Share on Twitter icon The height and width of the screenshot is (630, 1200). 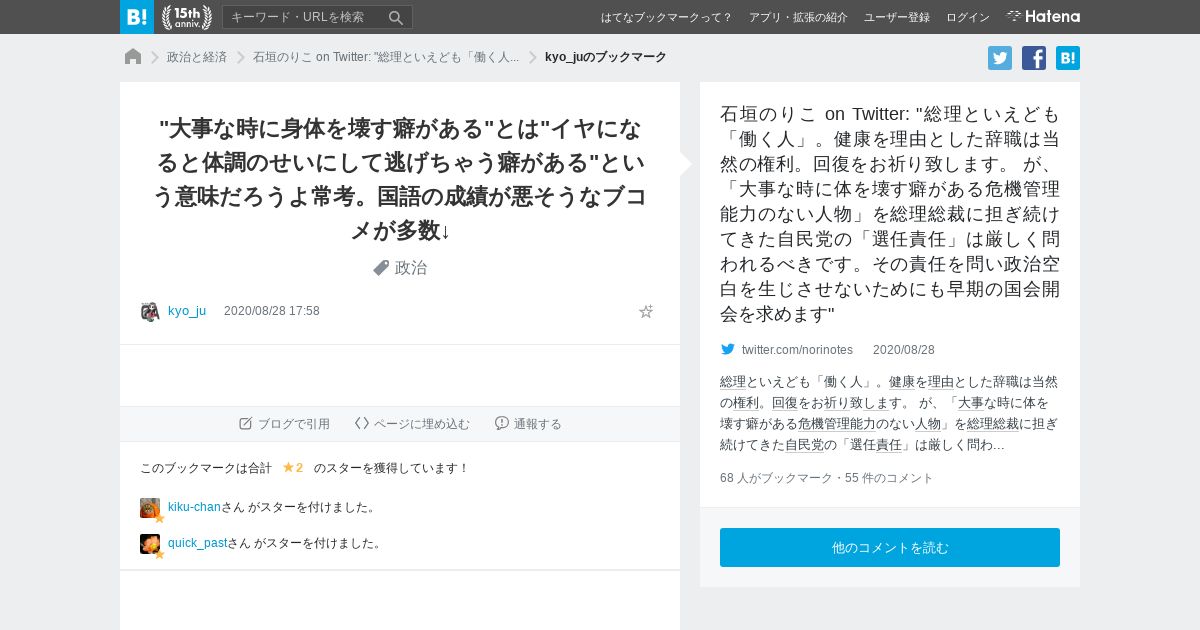coord(1000,58)
